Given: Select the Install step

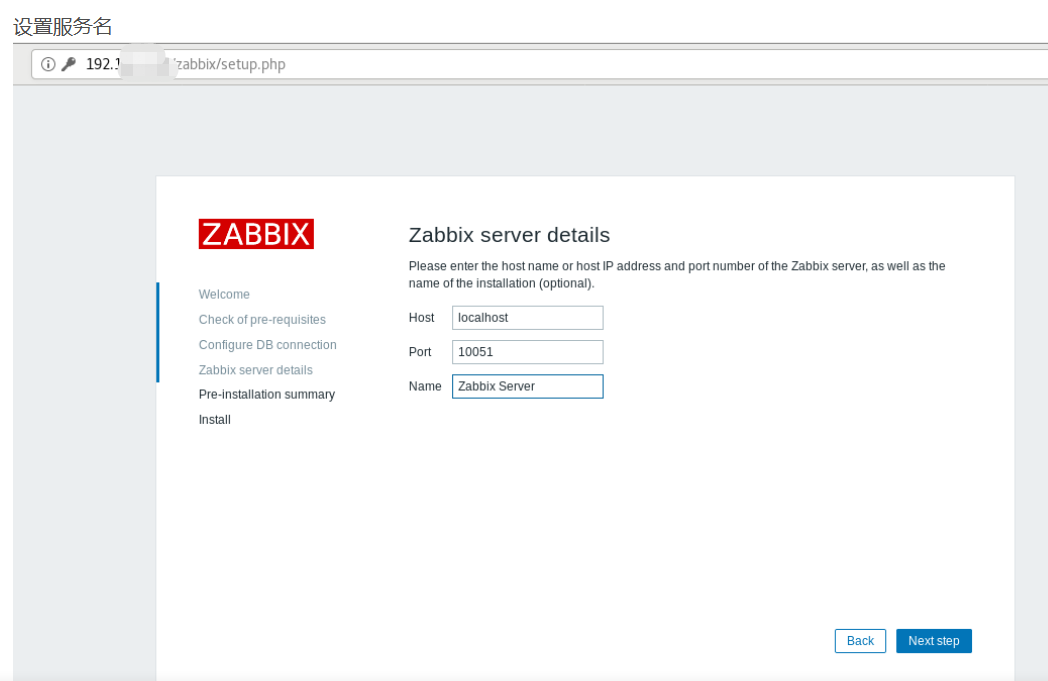Looking at the screenshot, I should point(215,420).
